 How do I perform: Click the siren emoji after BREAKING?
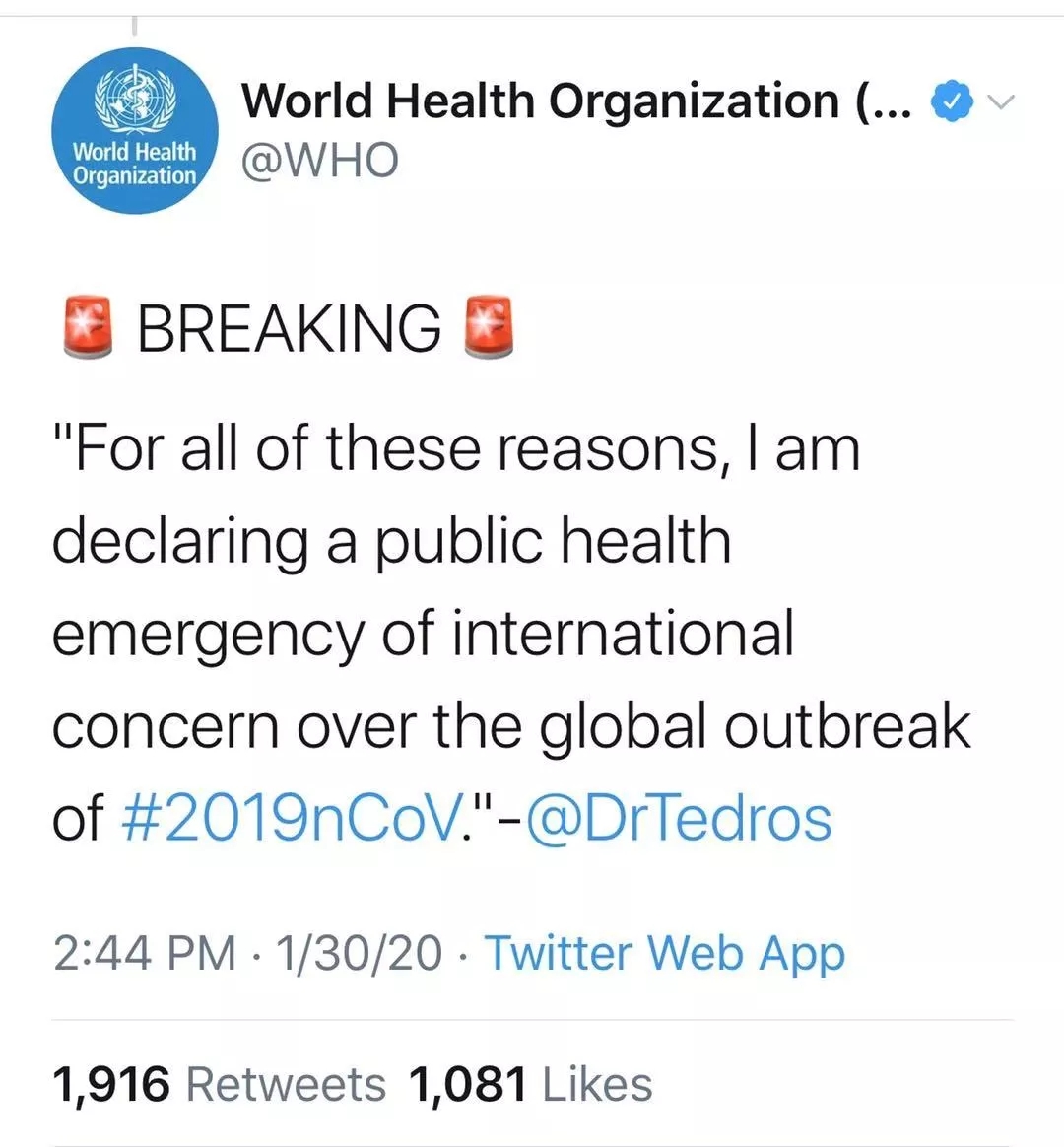point(488,328)
